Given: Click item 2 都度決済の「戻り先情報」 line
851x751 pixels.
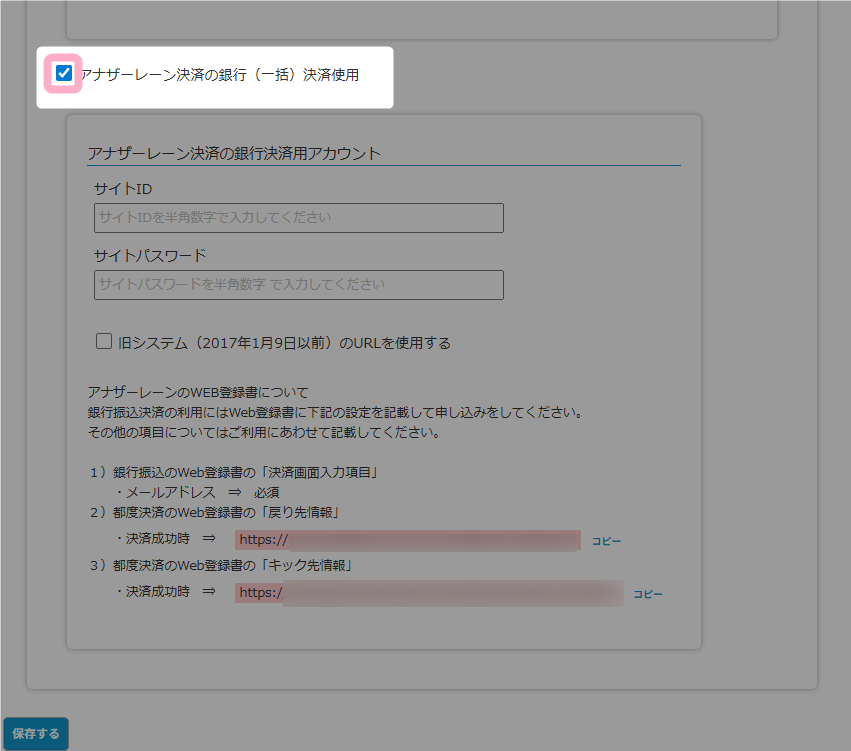Looking at the screenshot, I should point(214,513).
